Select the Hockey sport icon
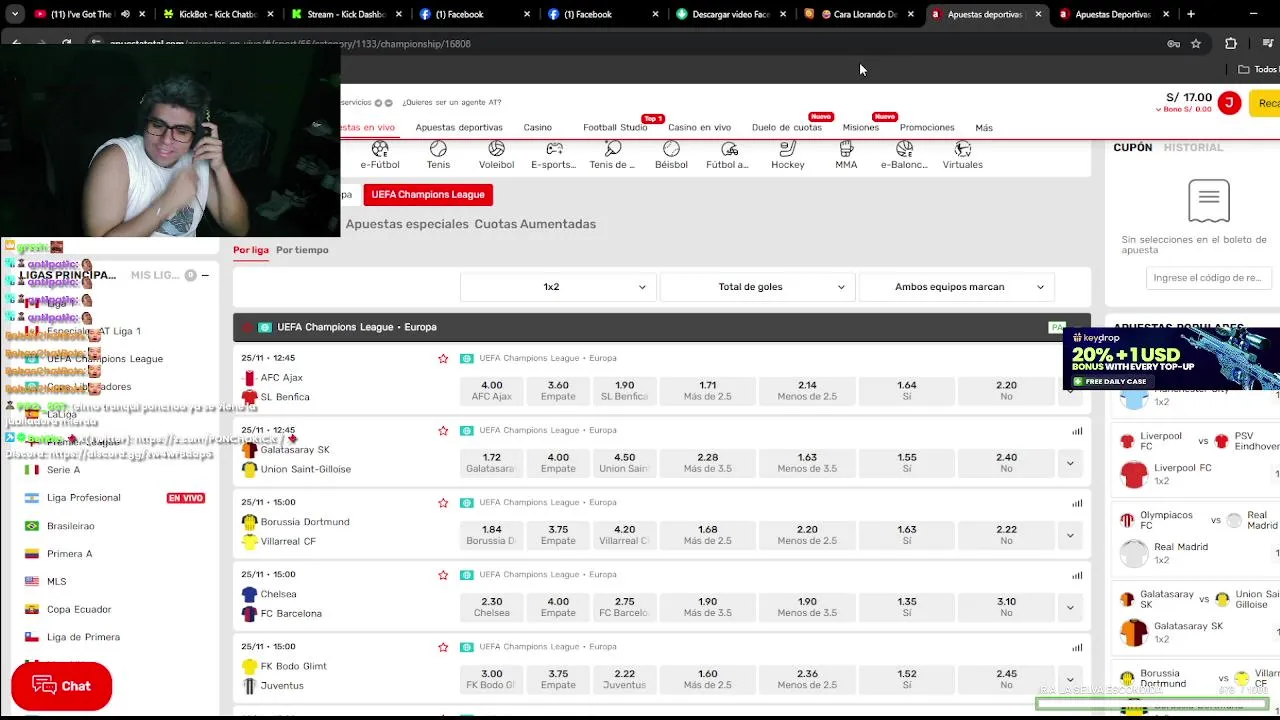Screen dimensions: 1280x720 pyautogui.click(x=788, y=155)
